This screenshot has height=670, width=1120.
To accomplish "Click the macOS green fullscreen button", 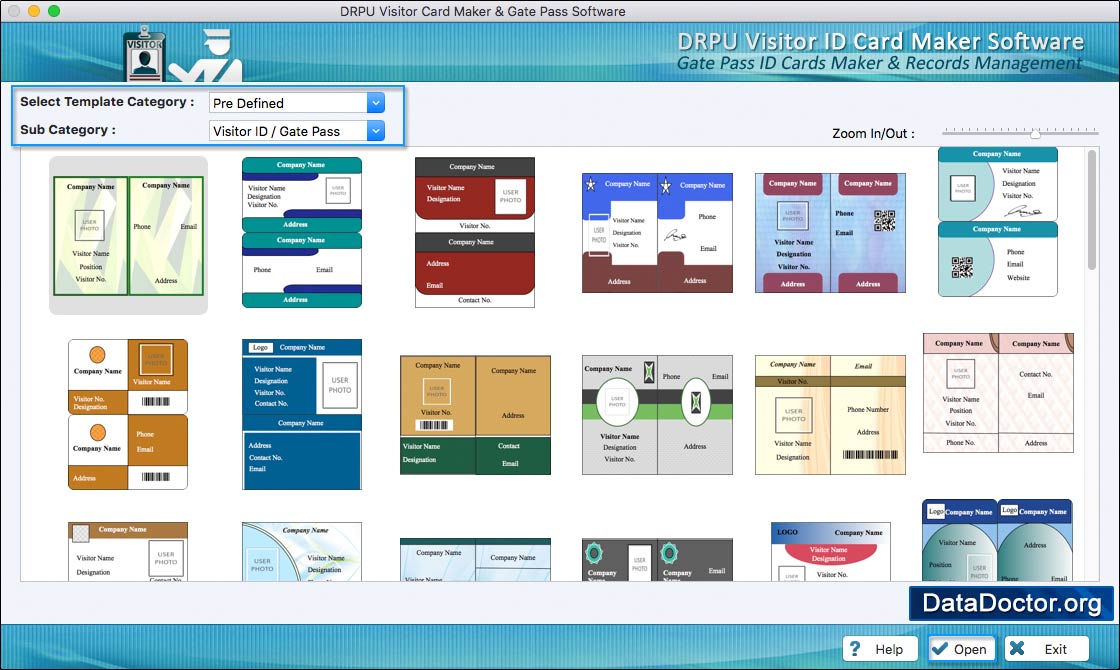I will click(54, 11).
